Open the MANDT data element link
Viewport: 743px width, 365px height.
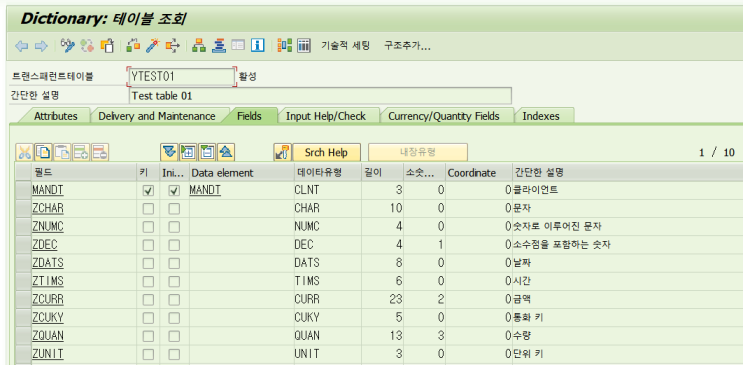[x=205, y=190]
